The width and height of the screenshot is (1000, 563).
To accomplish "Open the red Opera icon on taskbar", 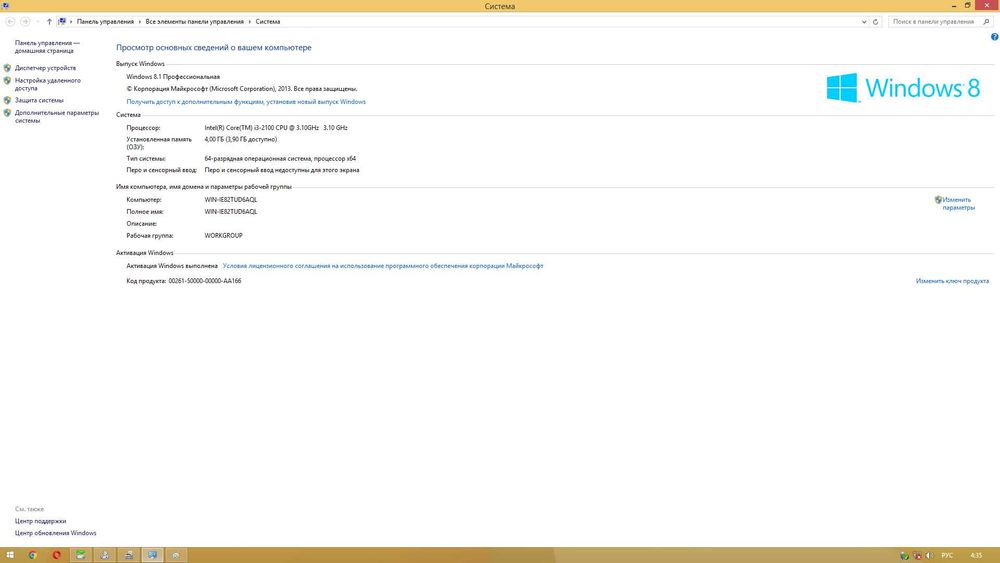I will pos(56,555).
